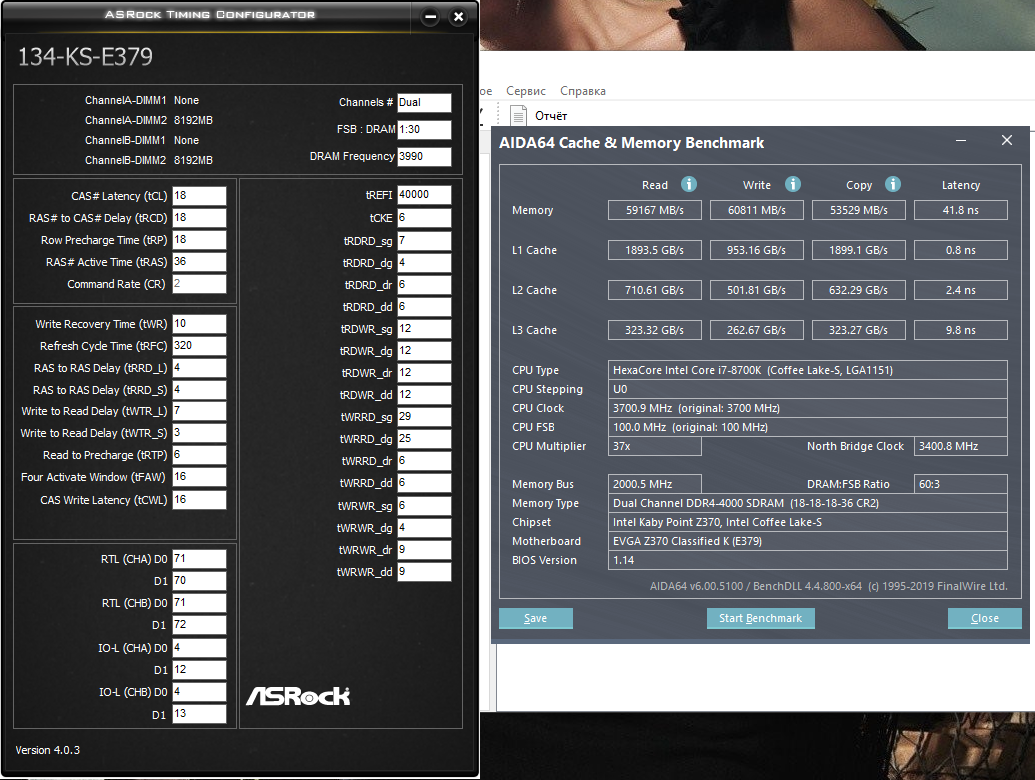Click the Write info icon in AIDA64

793,184
